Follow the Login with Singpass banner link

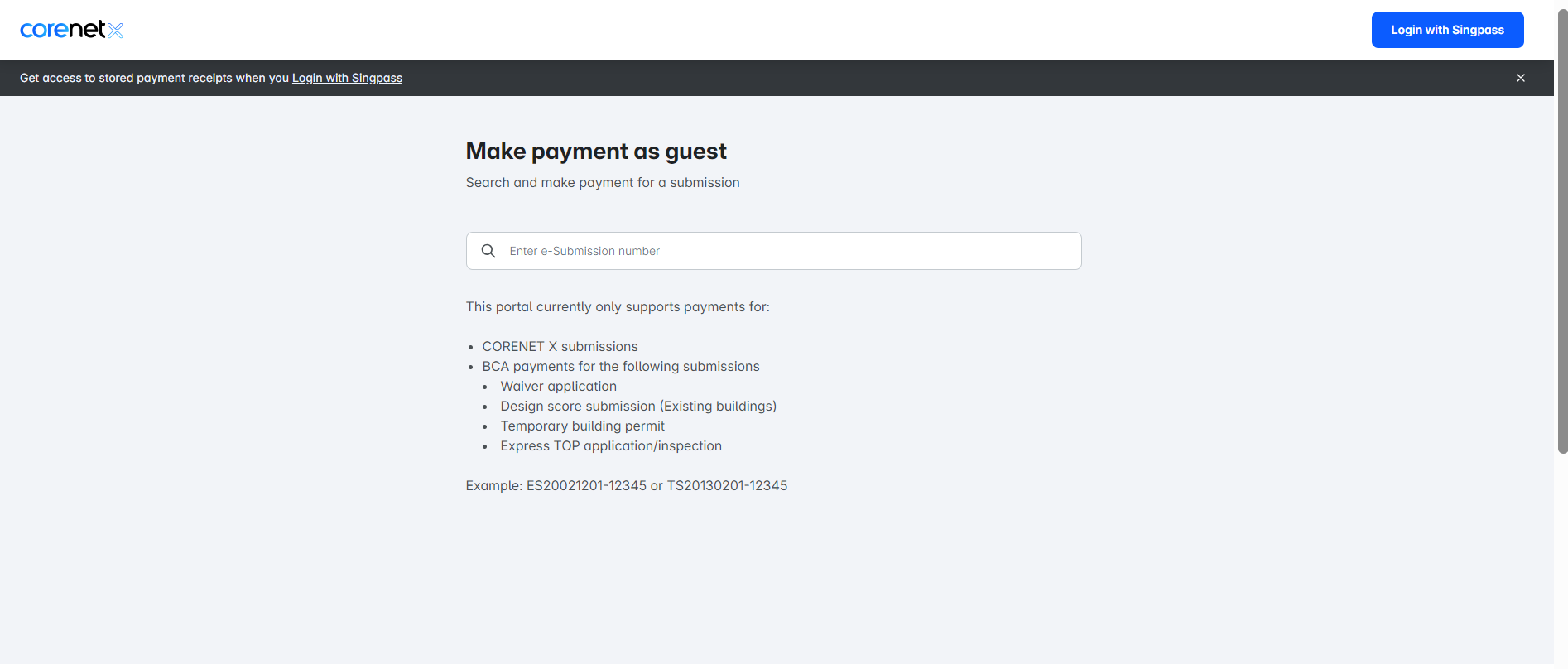tap(347, 78)
